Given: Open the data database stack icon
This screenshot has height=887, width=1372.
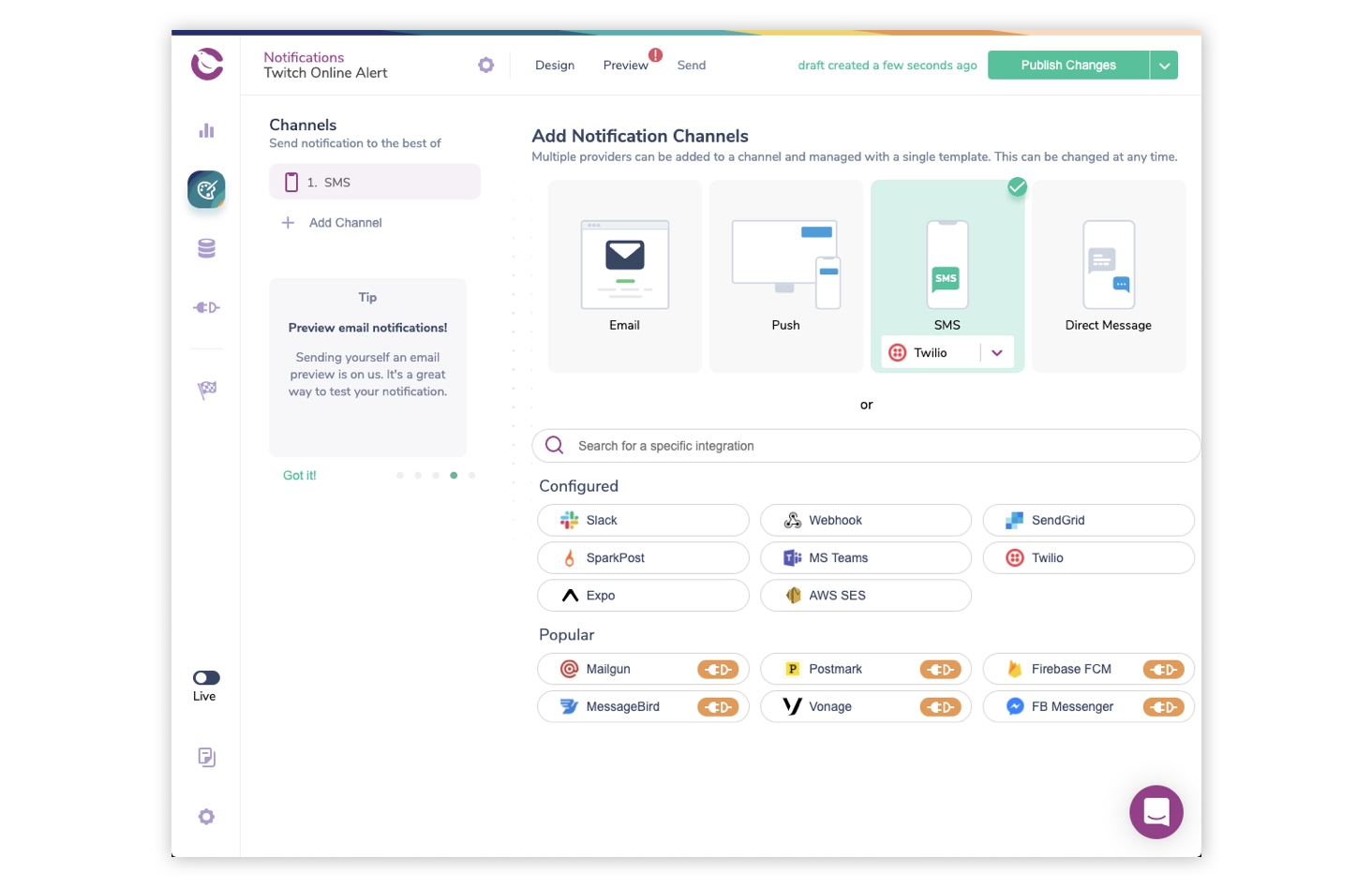Looking at the screenshot, I should tap(206, 248).
